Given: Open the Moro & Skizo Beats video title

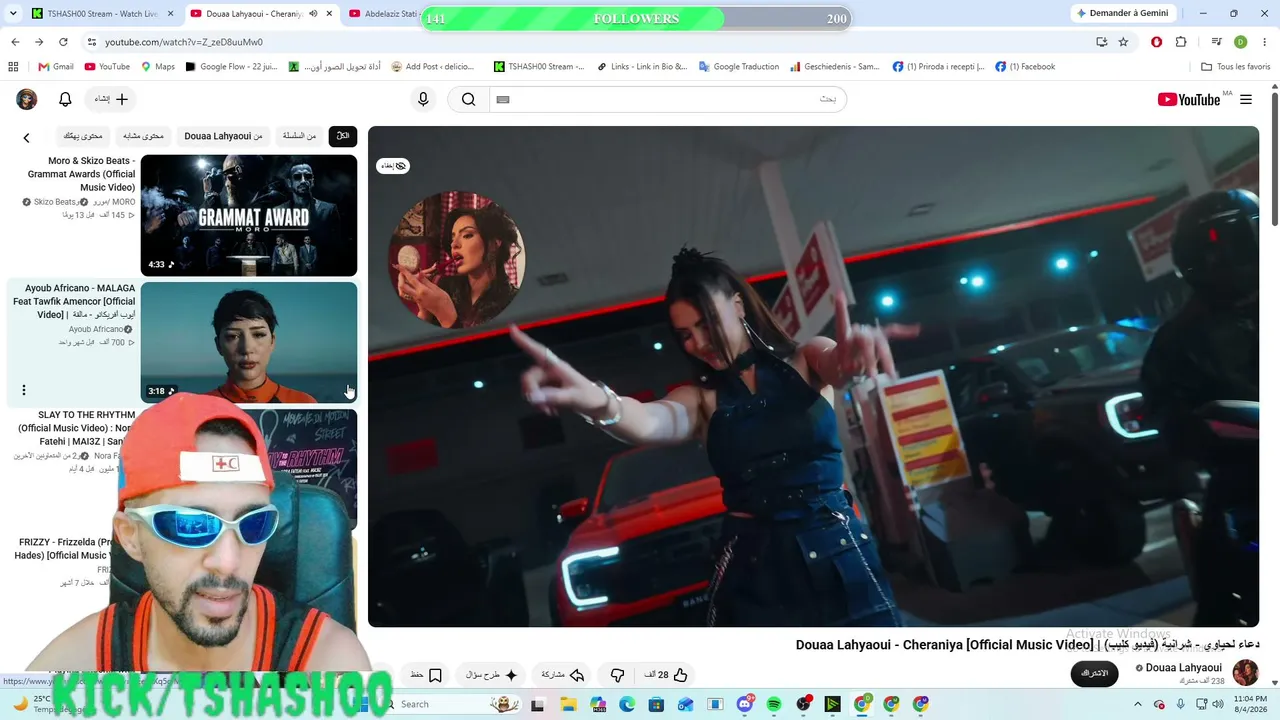Looking at the screenshot, I should (x=80, y=174).
